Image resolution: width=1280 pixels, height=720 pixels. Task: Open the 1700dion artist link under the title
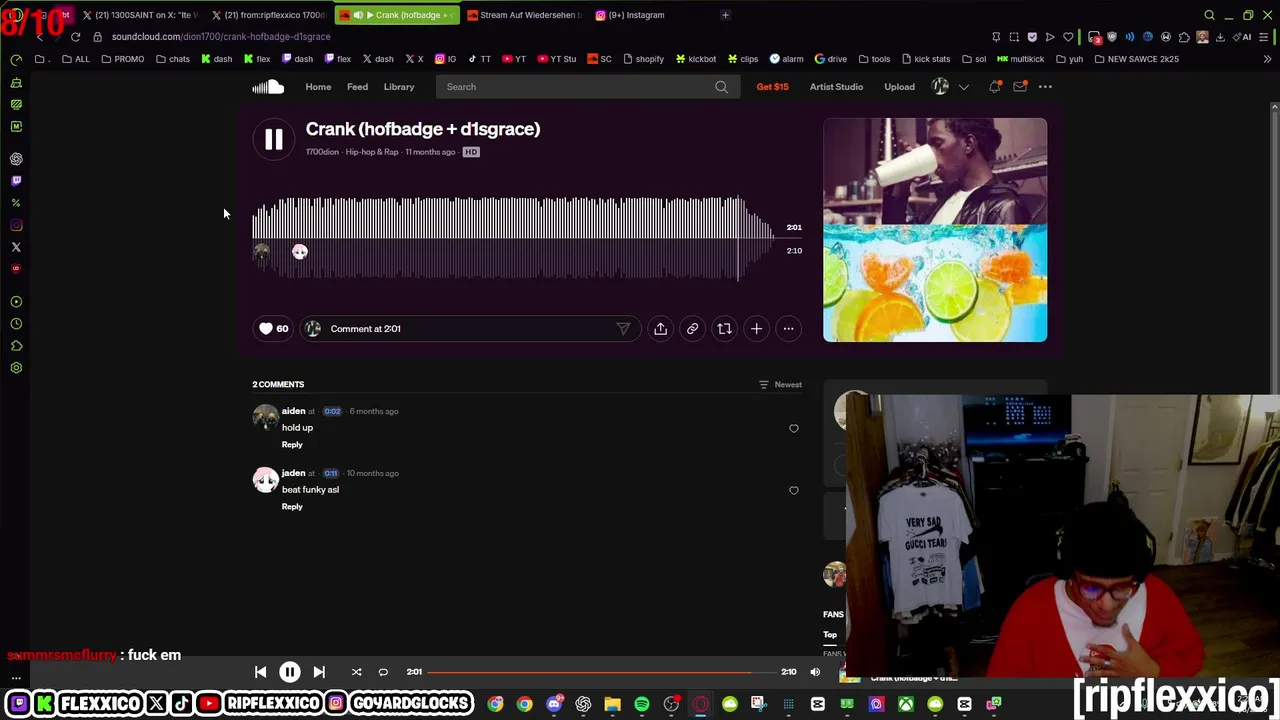click(322, 152)
